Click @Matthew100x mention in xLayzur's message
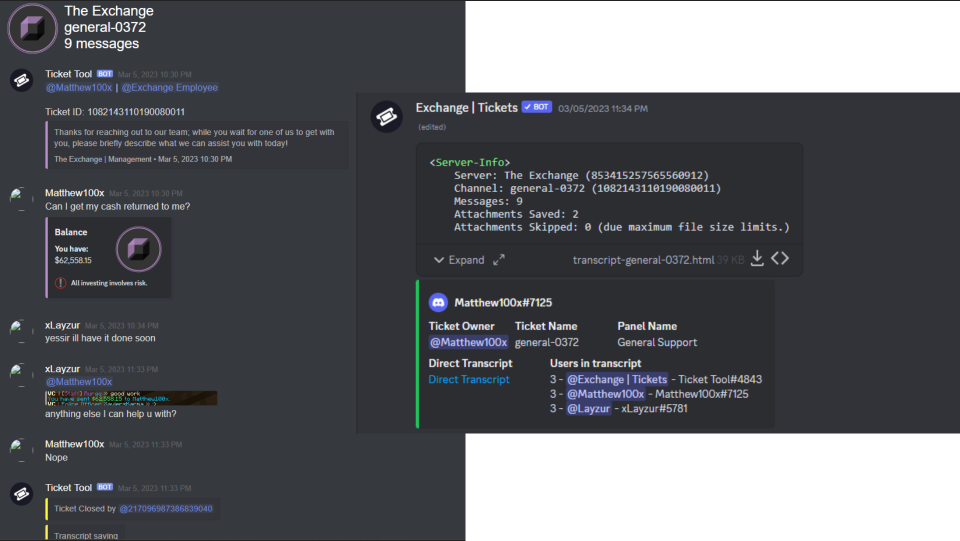This screenshot has width=960, height=541. [79, 381]
